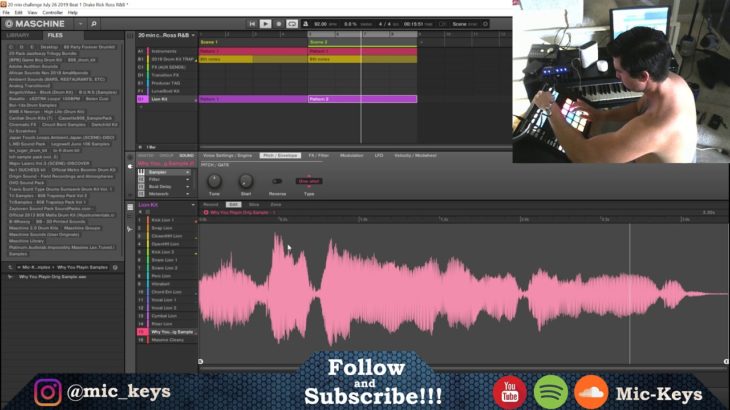Open the File menu
This screenshot has height=410, width=730.
point(6,13)
